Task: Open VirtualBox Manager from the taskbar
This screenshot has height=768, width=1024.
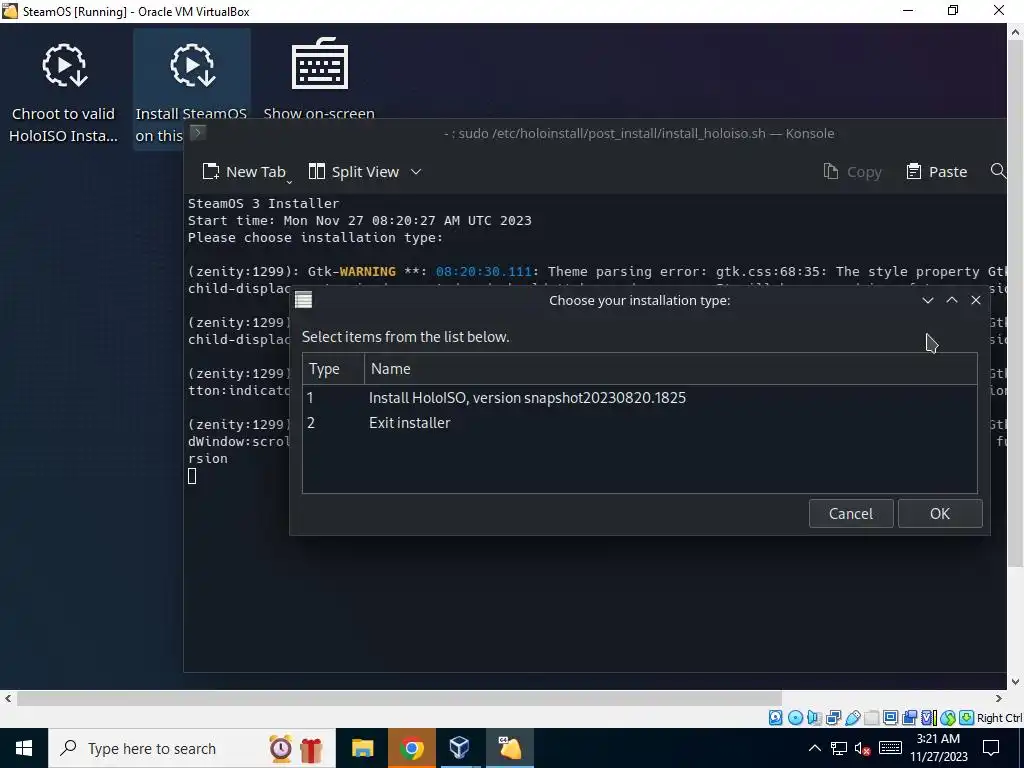Action: click(460, 748)
